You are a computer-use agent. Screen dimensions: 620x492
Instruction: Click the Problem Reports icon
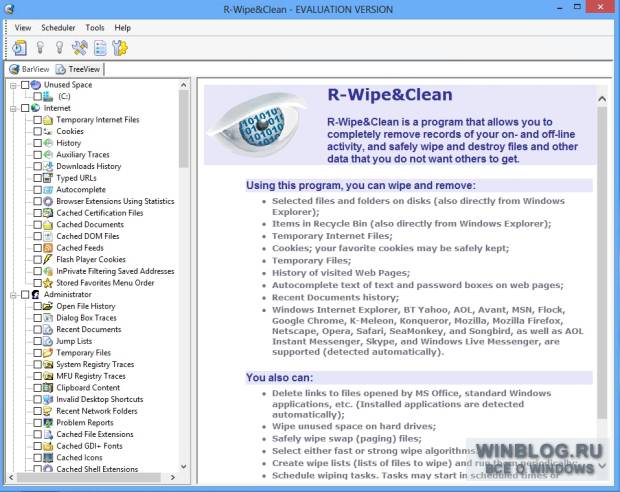pyautogui.click(x=48, y=422)
